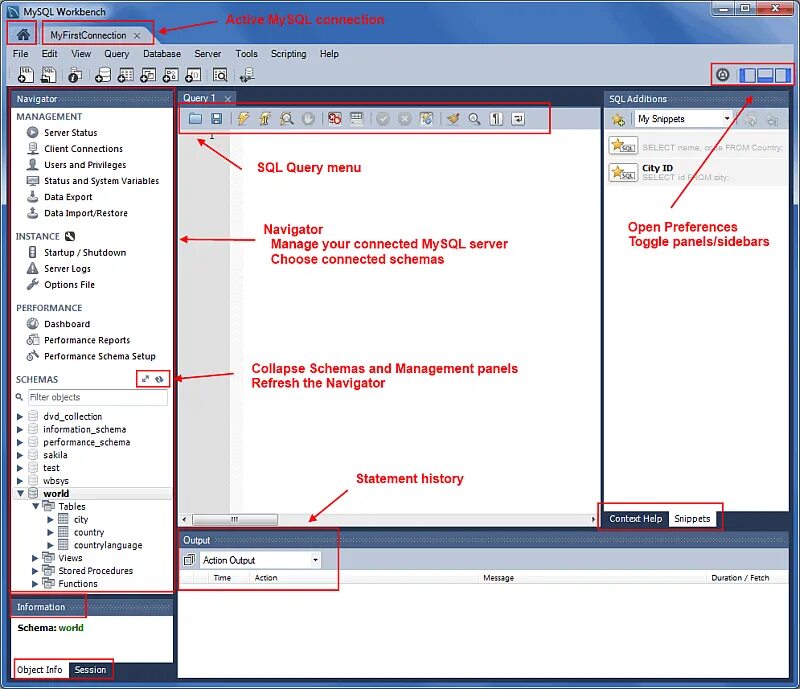Run EXPLAIN on the current statement
The height and width of the screenshot is (689, 800).
coord(287,119)
